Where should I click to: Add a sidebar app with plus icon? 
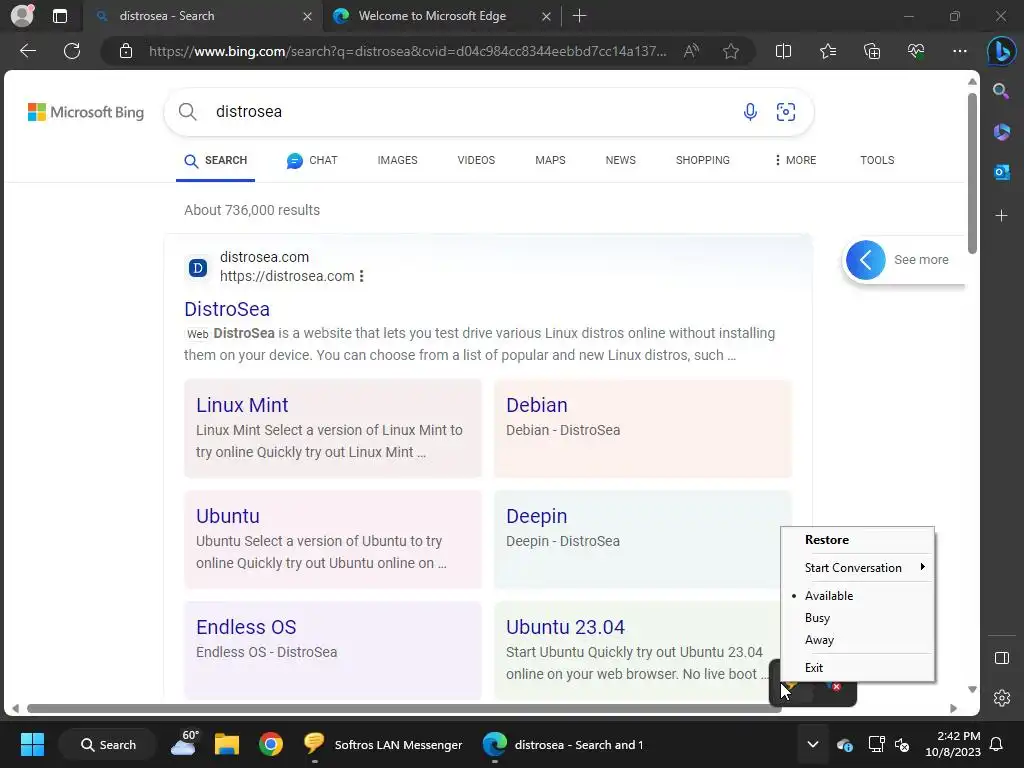[1001, 216]
